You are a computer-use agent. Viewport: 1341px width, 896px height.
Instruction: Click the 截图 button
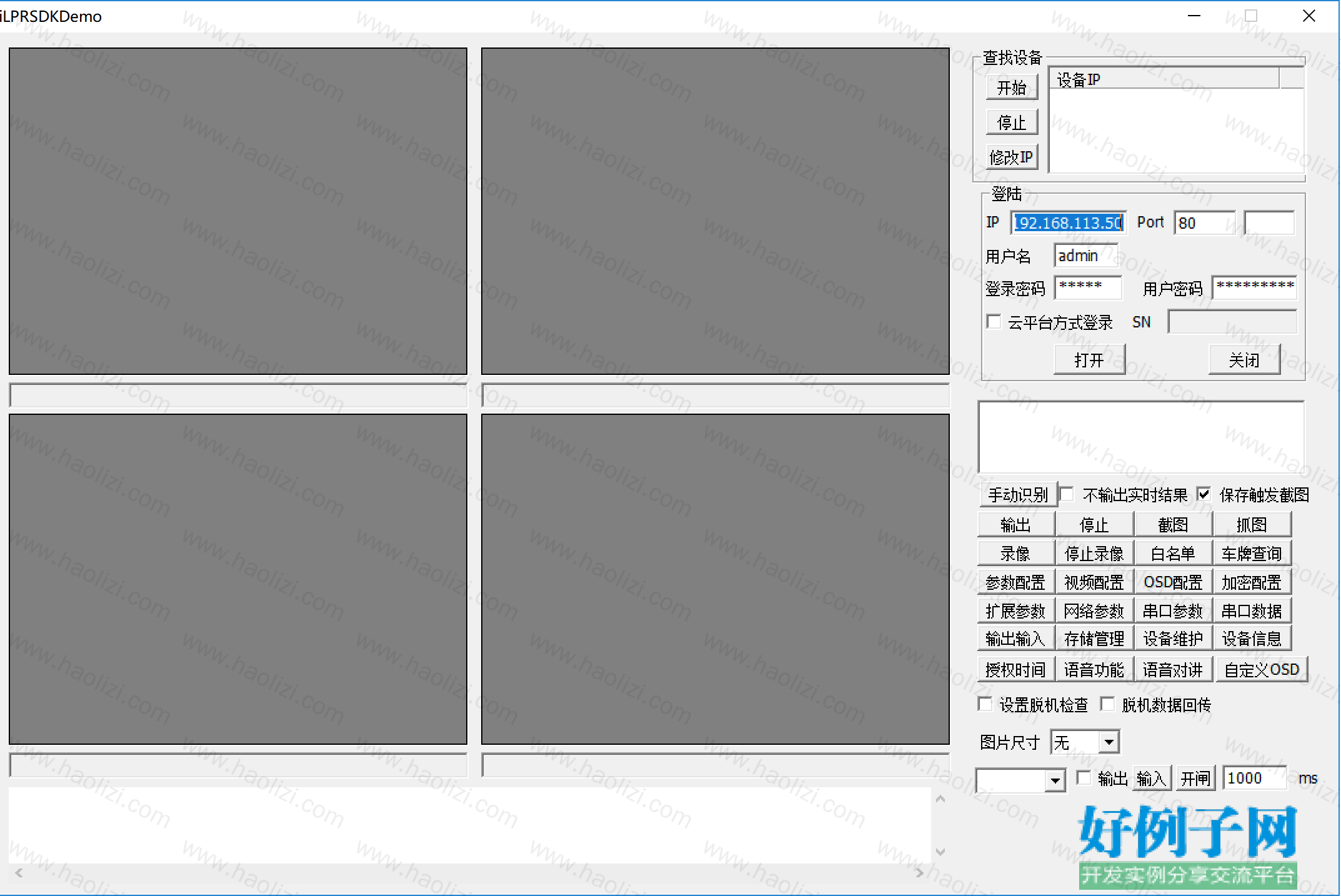pyautogui.click(x=1174, y=524)
